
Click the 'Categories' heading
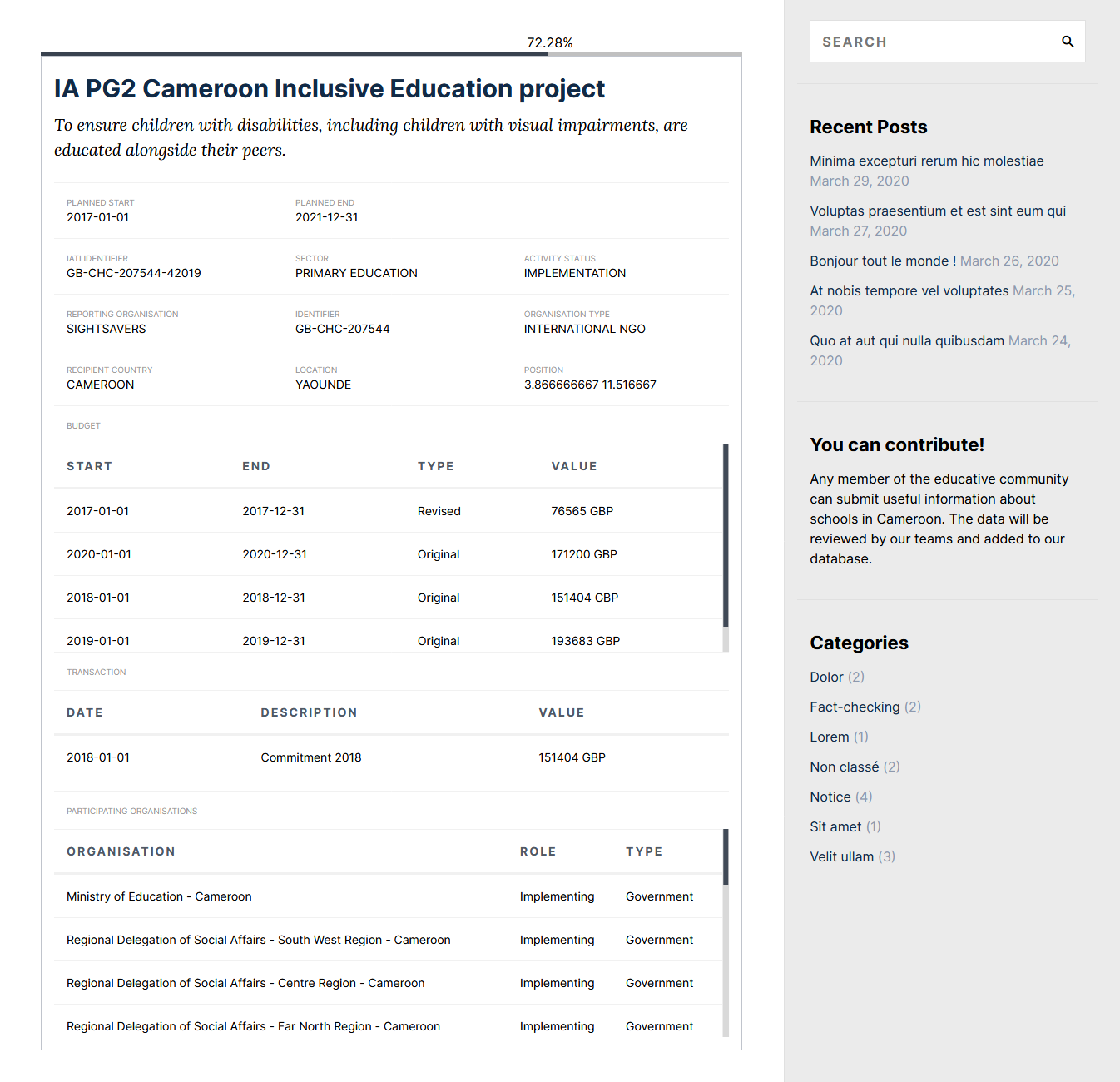click(x=859, y=643)
